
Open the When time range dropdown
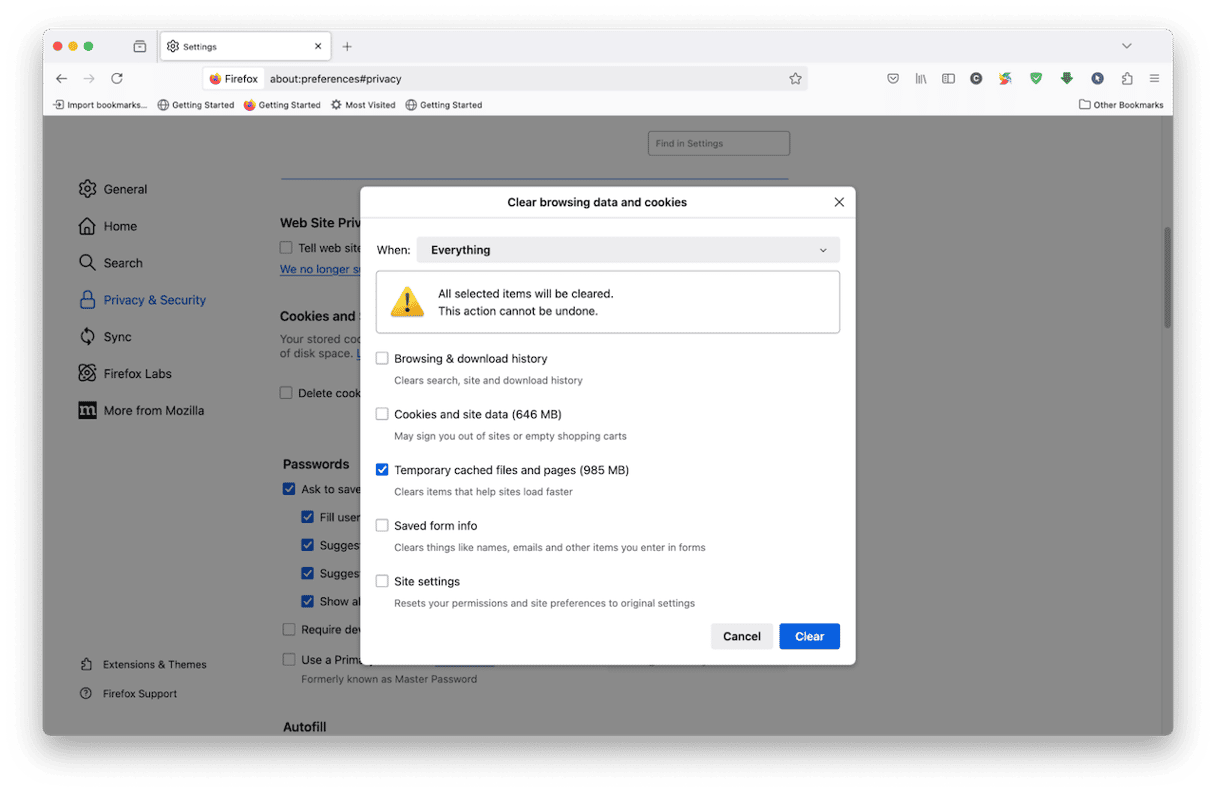coord(628,250)
